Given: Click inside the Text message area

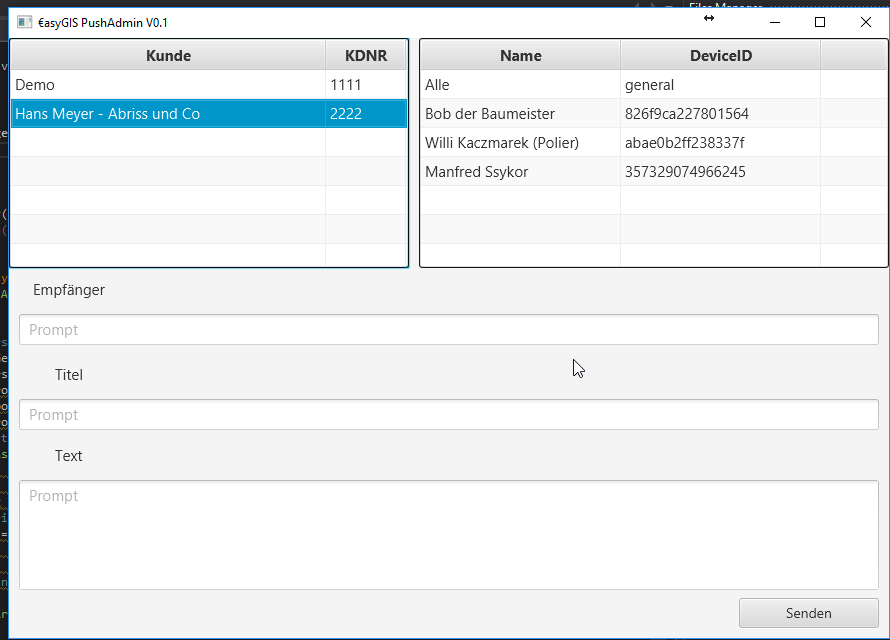Looking at the screenshot, I should coord(448,535).
